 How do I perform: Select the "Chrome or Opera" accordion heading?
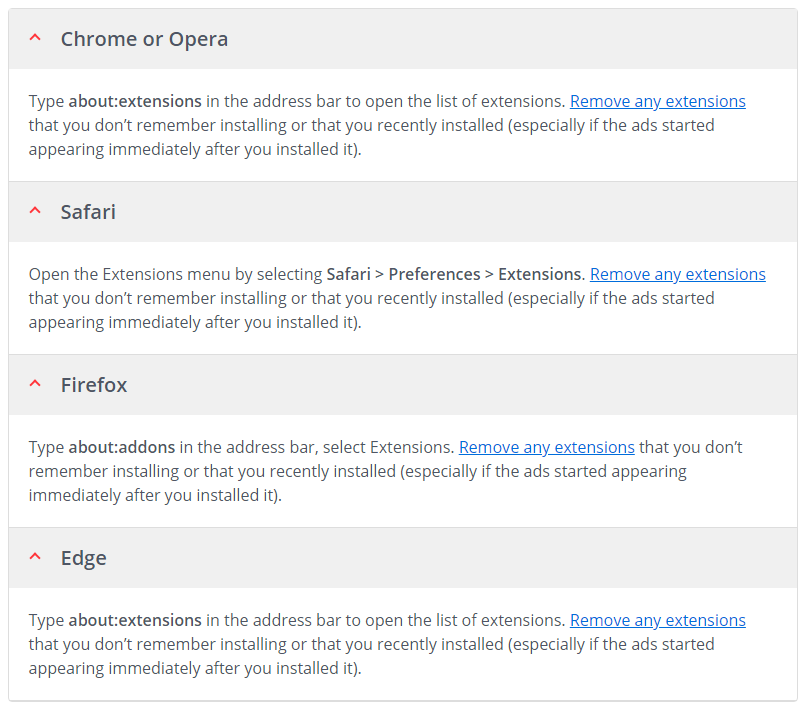pyautogui.click(x=144, y=39)
